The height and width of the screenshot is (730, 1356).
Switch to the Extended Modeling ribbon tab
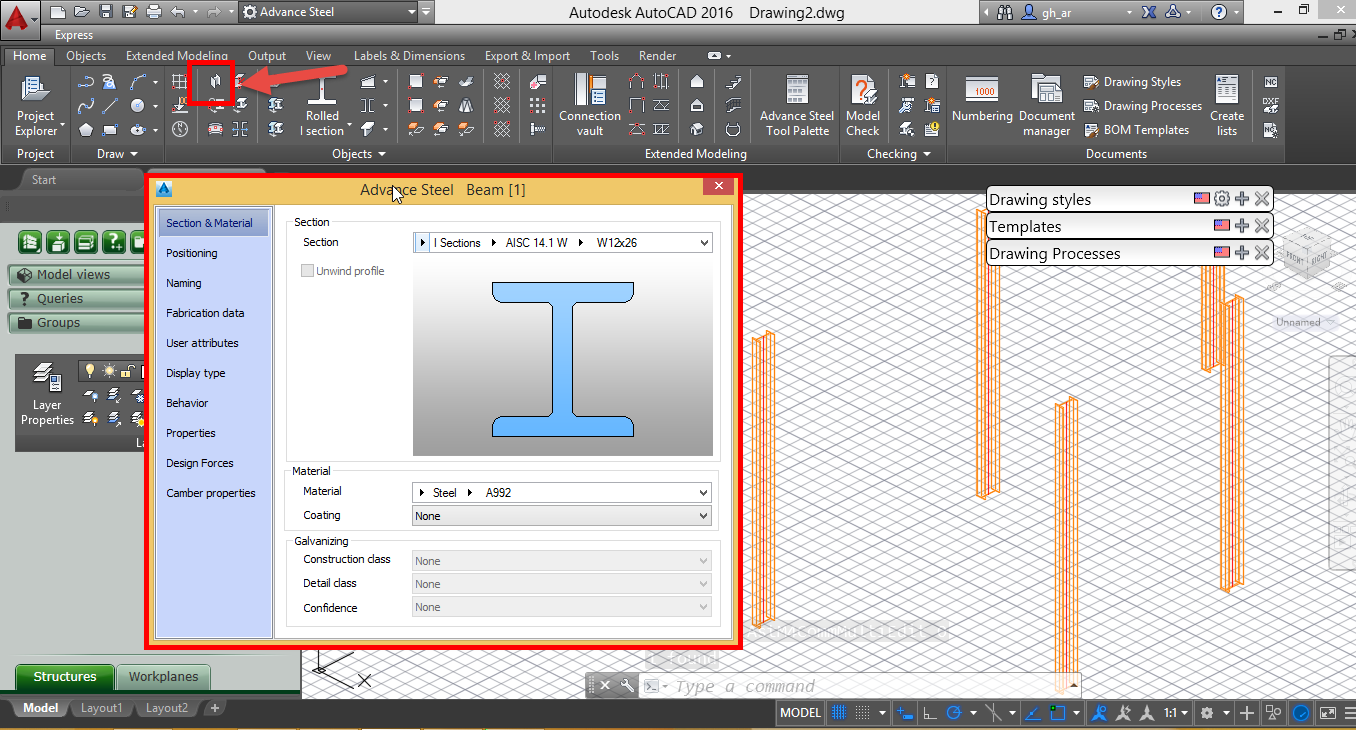(x=176, y=55)
